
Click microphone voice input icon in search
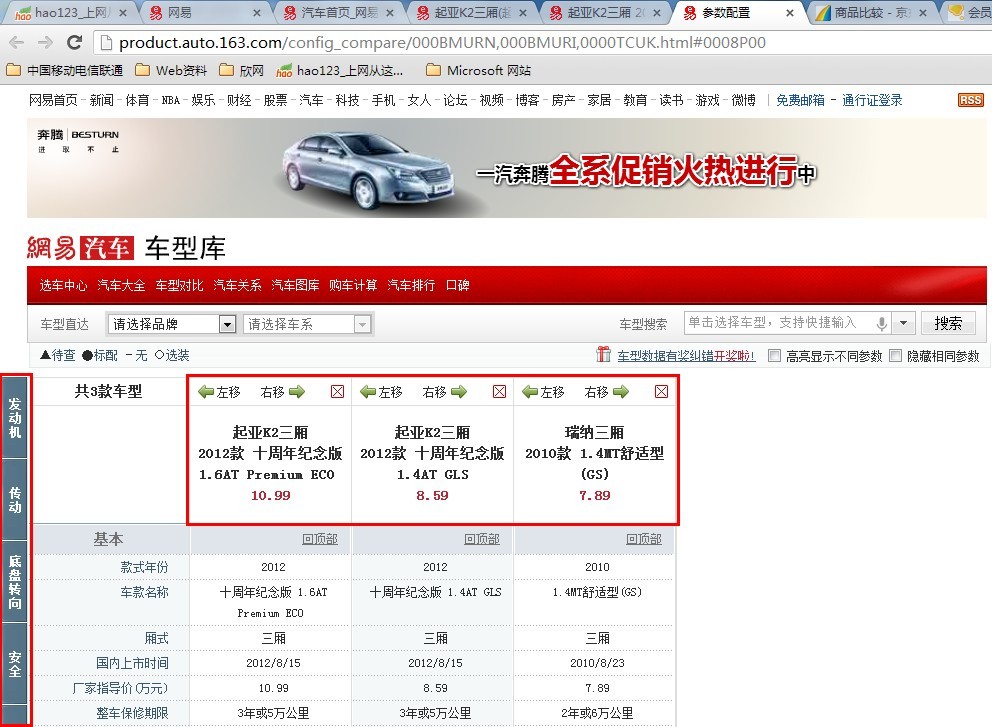click(881, 324)
